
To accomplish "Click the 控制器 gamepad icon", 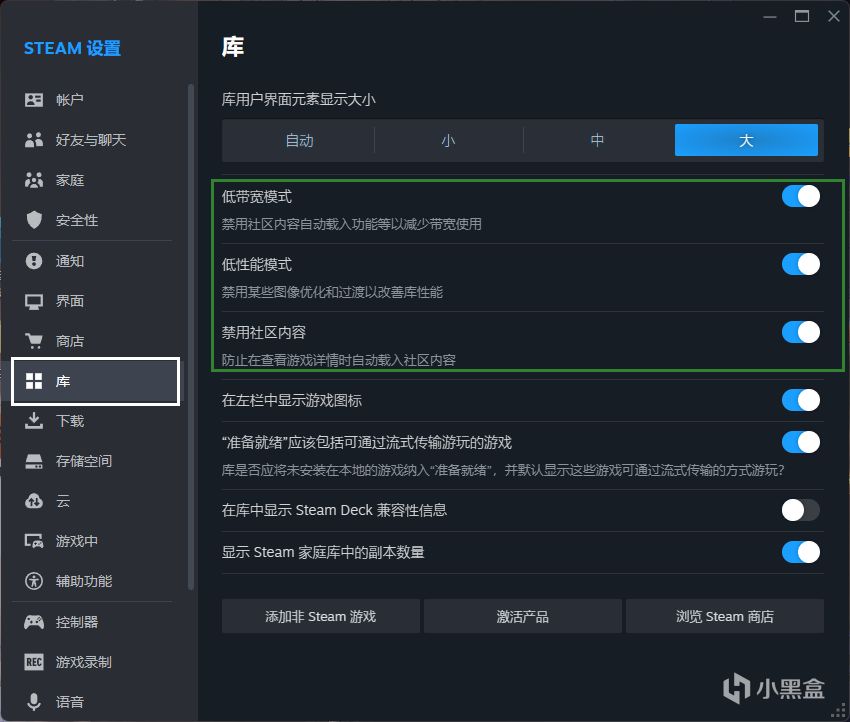I will [34, 622].
